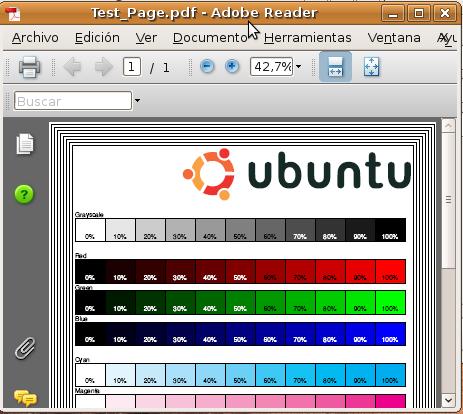Click the Cyan 30% swatch
Screen dimensions: 463x414
(x=180, y=375)
